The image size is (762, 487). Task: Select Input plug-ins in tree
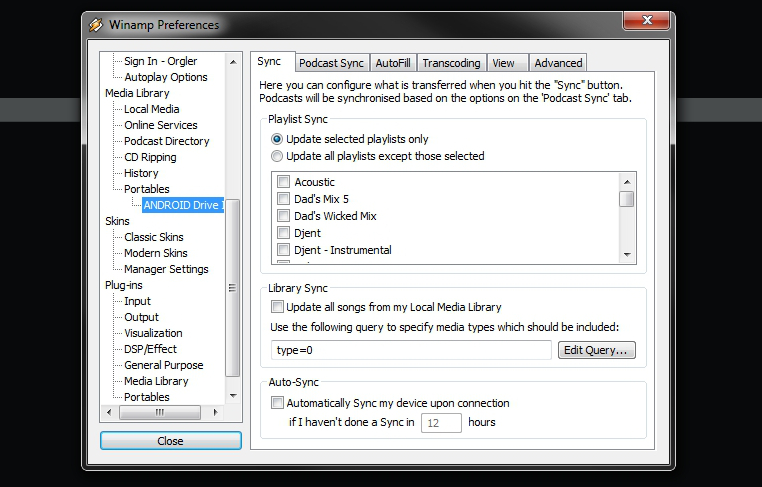138,301
